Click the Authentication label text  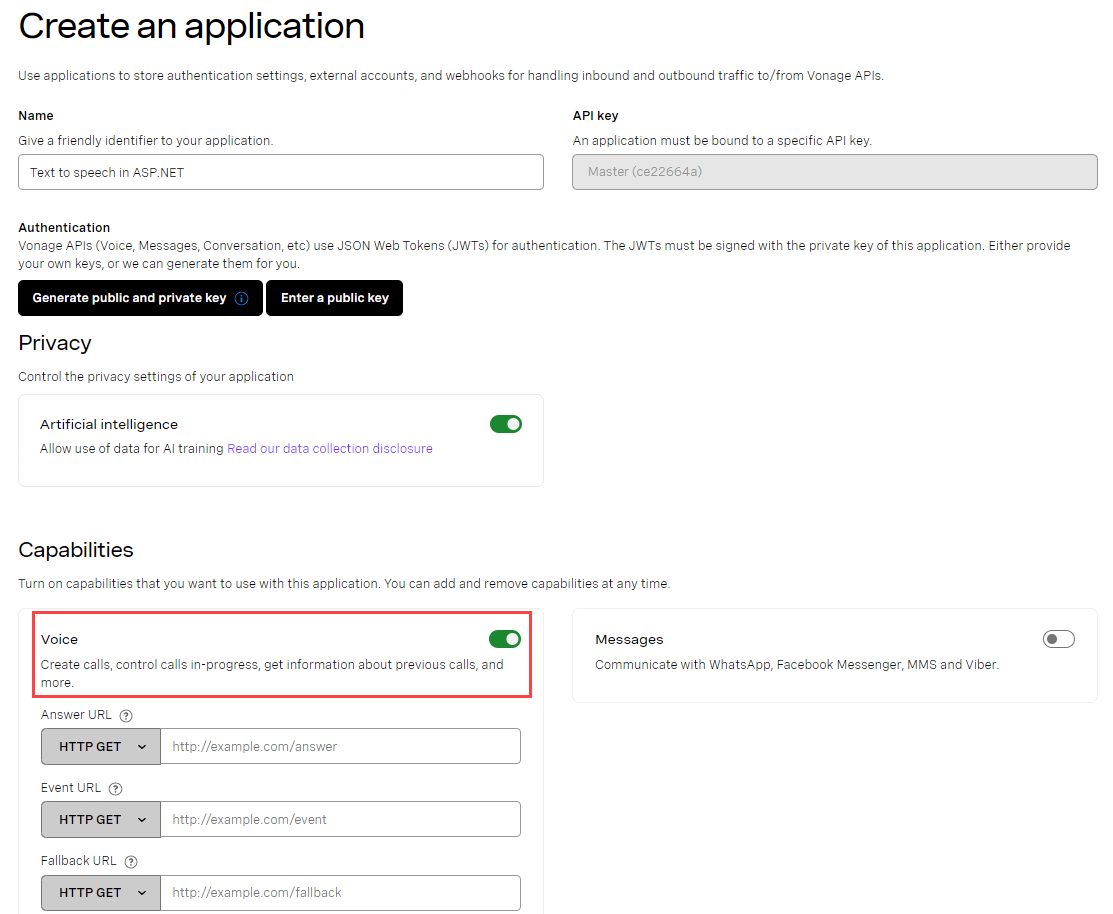tap(65, 228)
